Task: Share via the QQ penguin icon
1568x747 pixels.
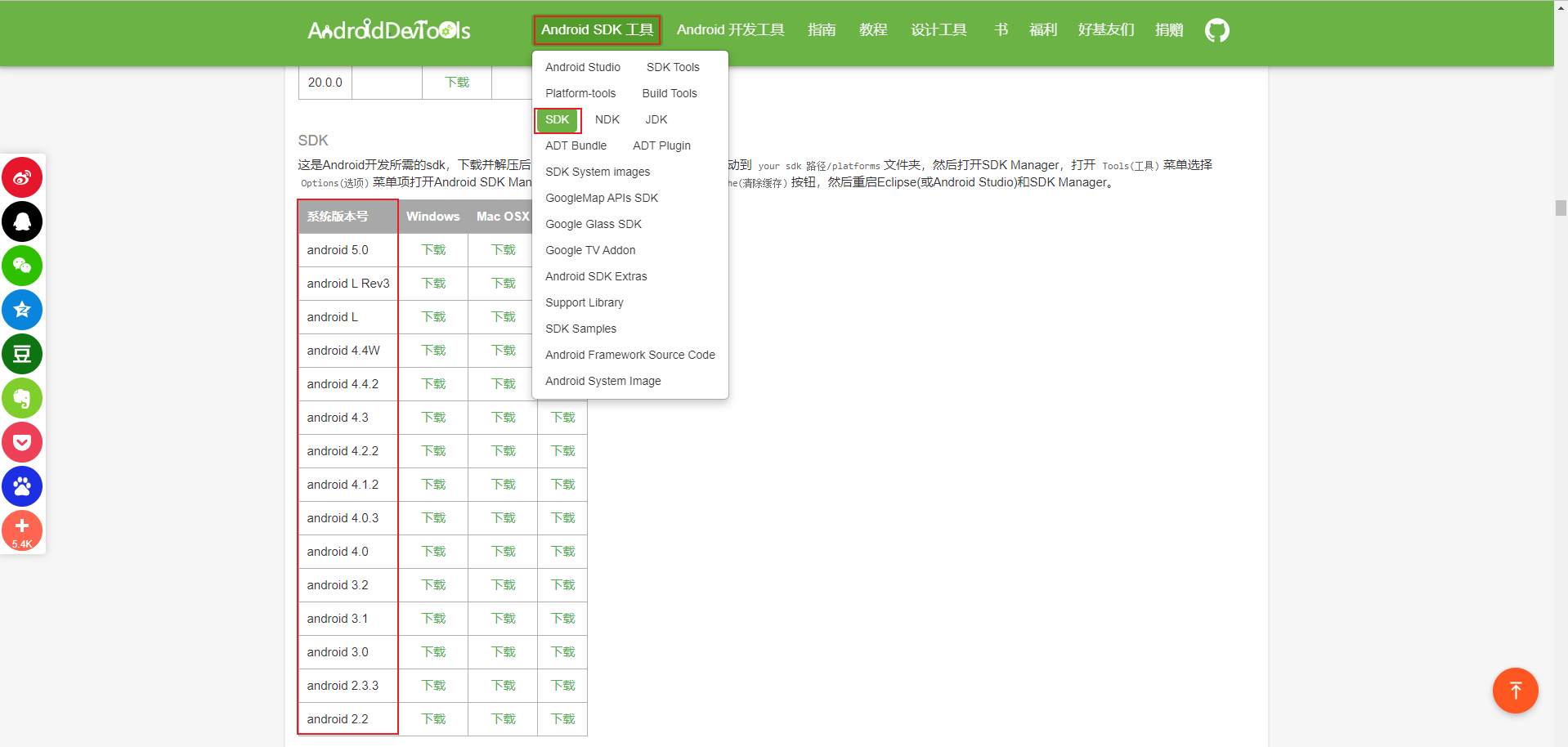Action: (22, 221)
